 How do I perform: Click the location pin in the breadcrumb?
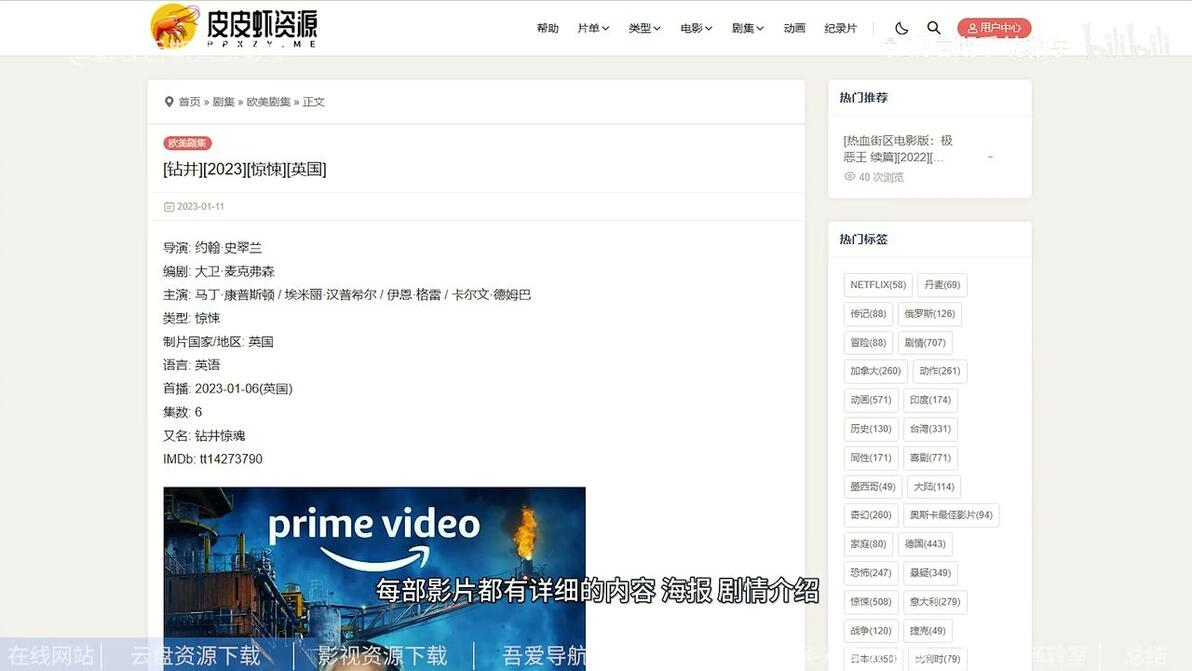(x=168, y=101)
